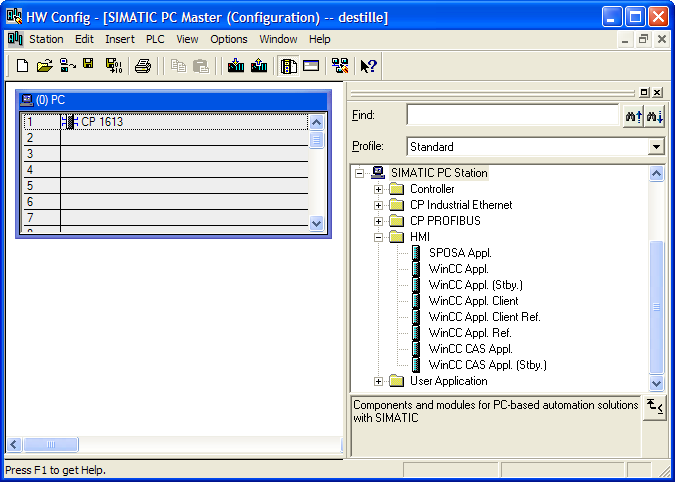Viewport: 675px width, 482px height.
Task: Click the Download to Module icon
Action: [x=236, y=66]
